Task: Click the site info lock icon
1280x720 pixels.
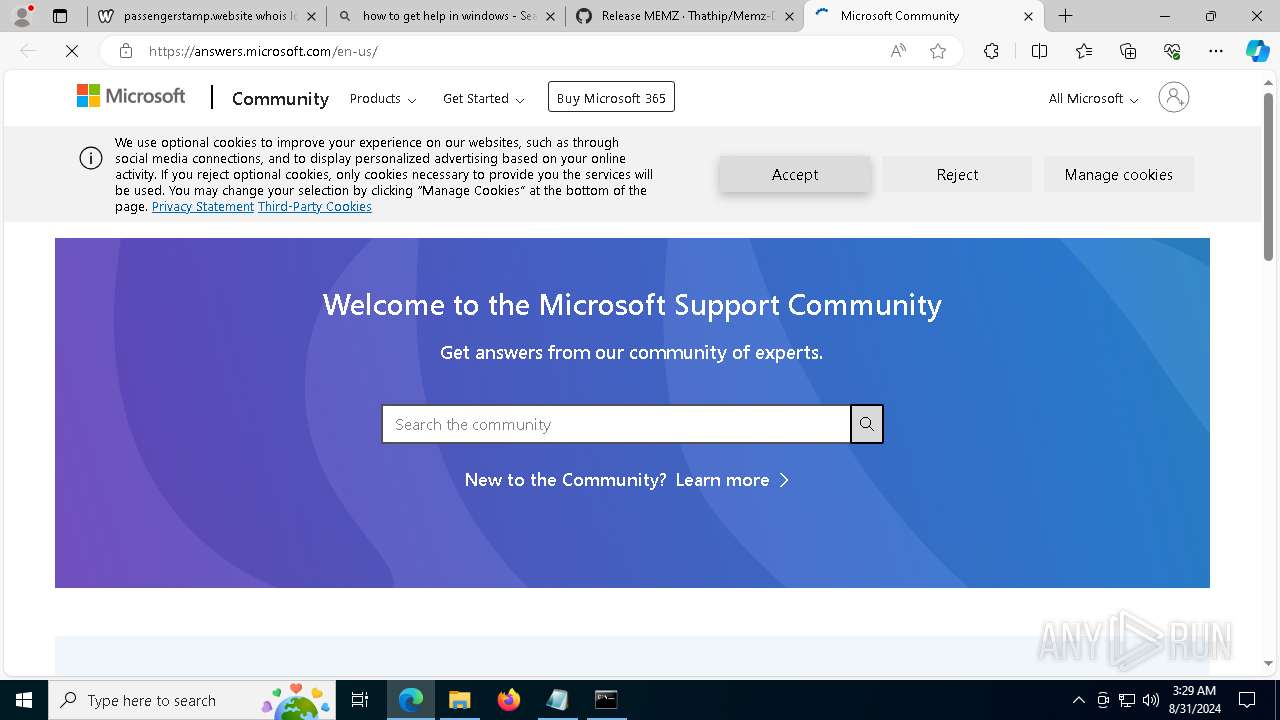Action: click(126, 51)
